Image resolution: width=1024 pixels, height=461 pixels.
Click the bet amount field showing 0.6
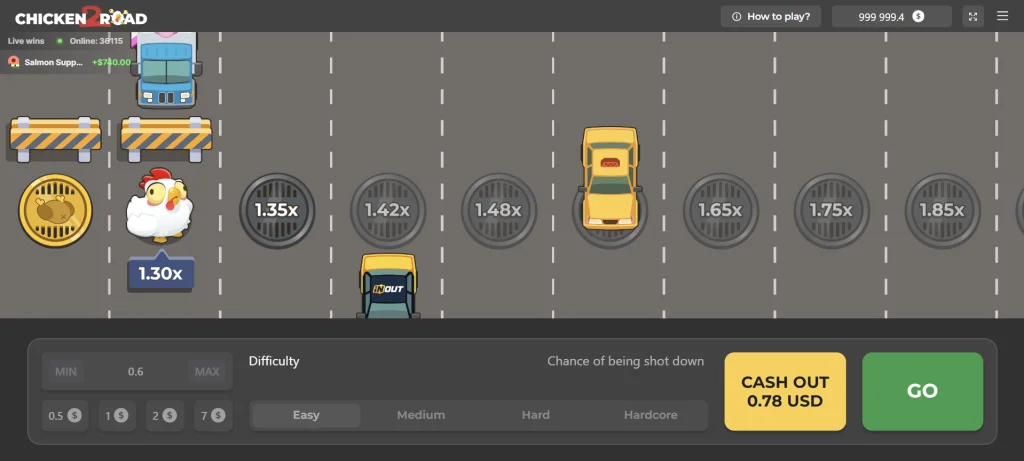136,372
